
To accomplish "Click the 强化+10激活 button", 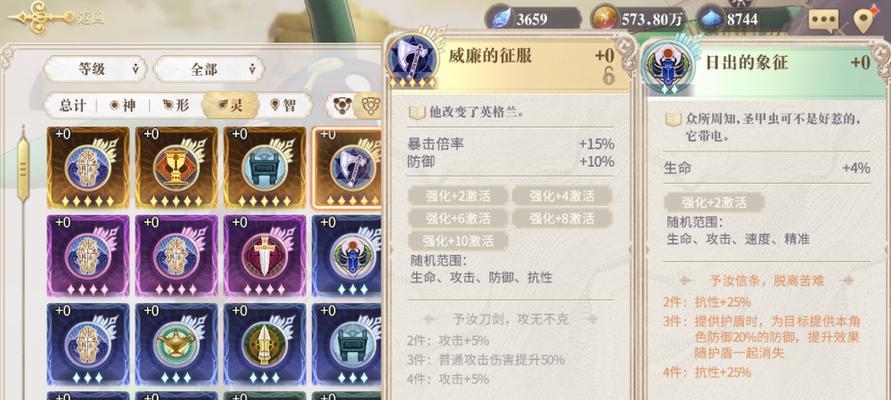I will pos(457,241).
